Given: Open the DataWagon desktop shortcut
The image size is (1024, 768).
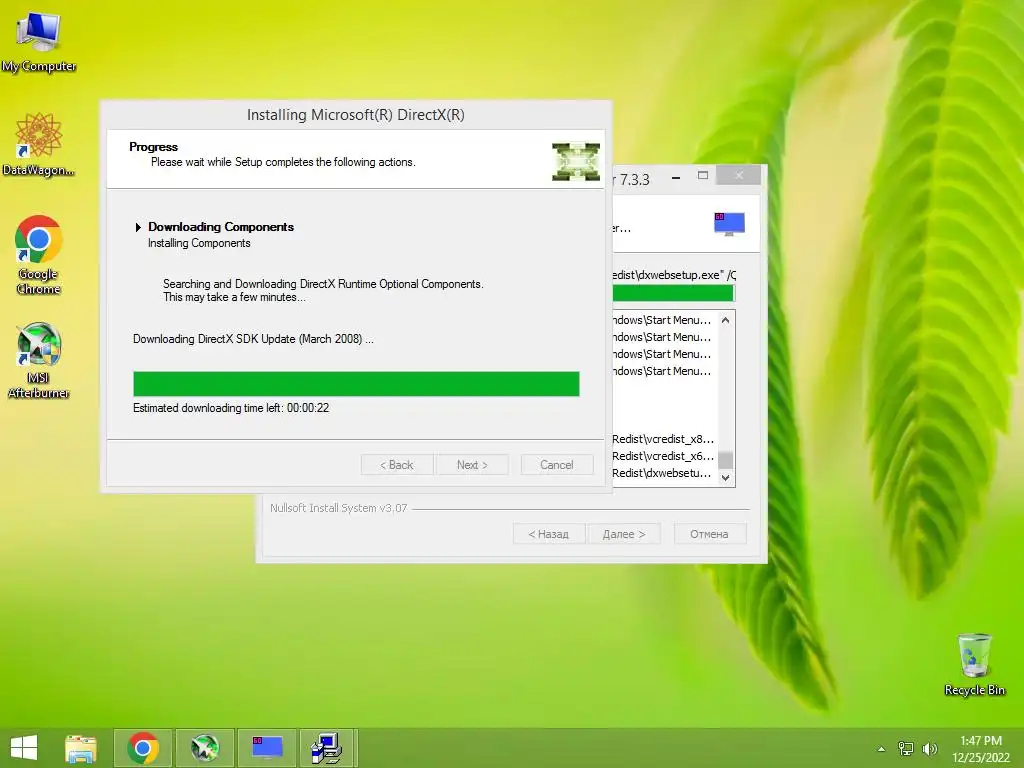Looking at the screenshot, I should coord(39,145).
